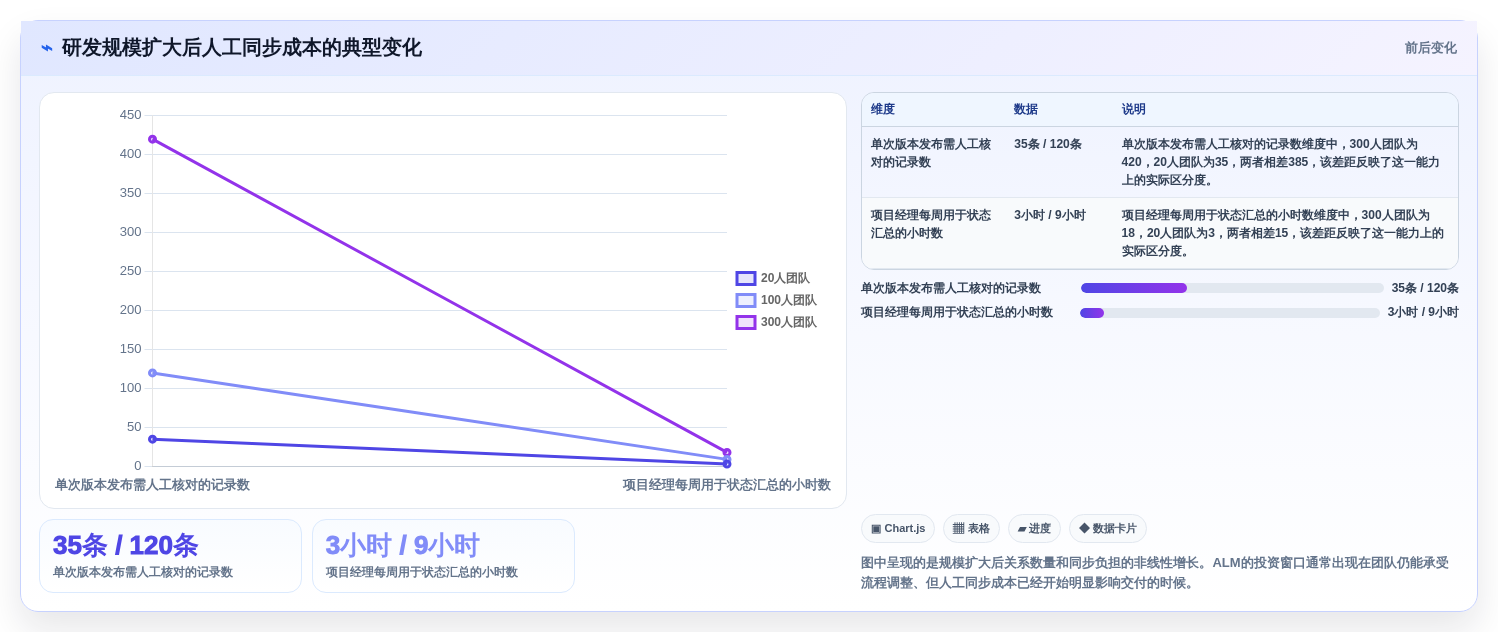This screenshot has width=1498, height=632.
Task: Select the 数据卡片 tag chip
Action: point(1107,528)
